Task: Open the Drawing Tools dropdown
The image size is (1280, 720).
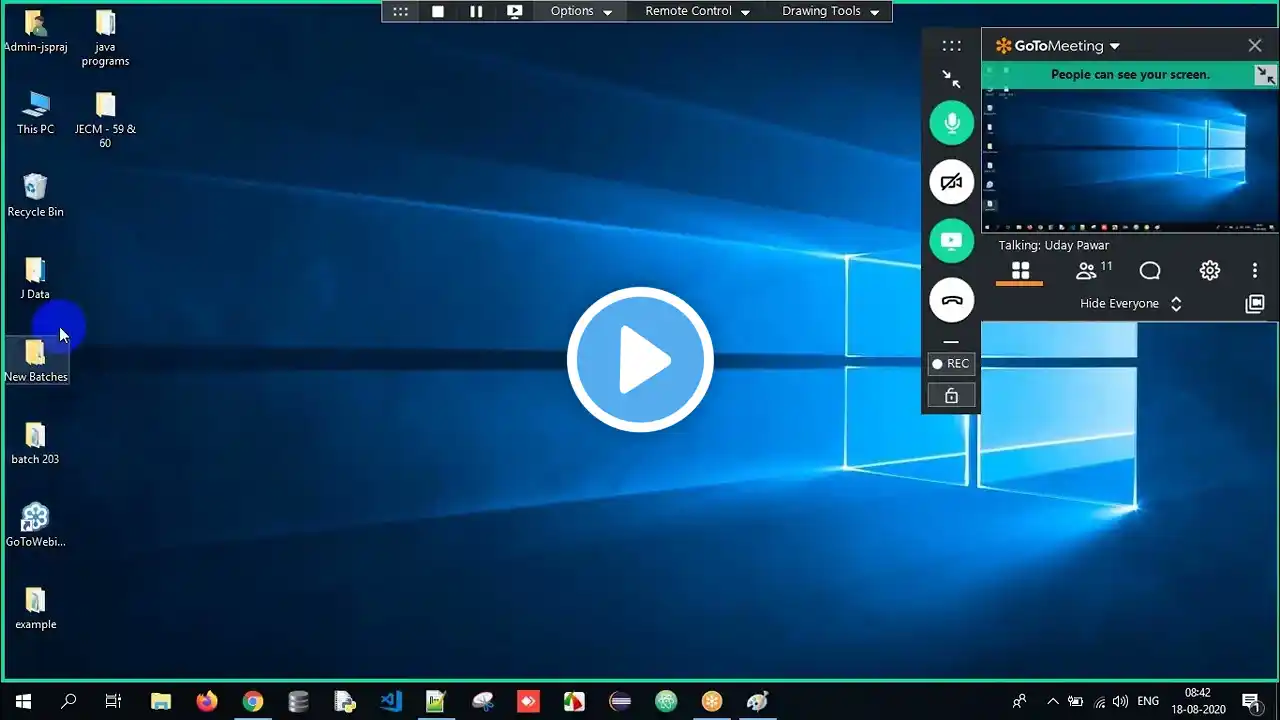Action: [830, 11]
